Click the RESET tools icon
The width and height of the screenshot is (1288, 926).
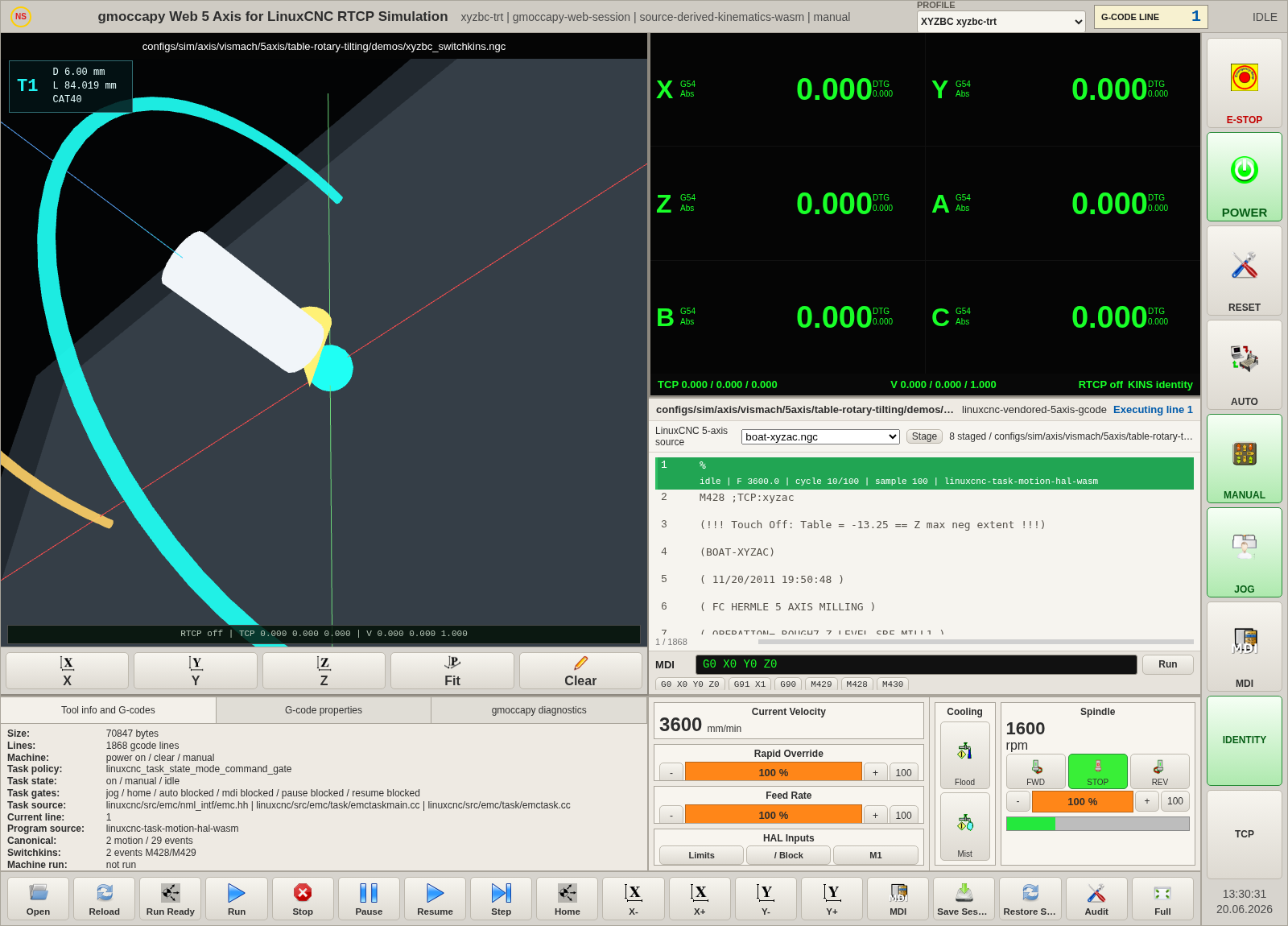[x=1244, y=265]
